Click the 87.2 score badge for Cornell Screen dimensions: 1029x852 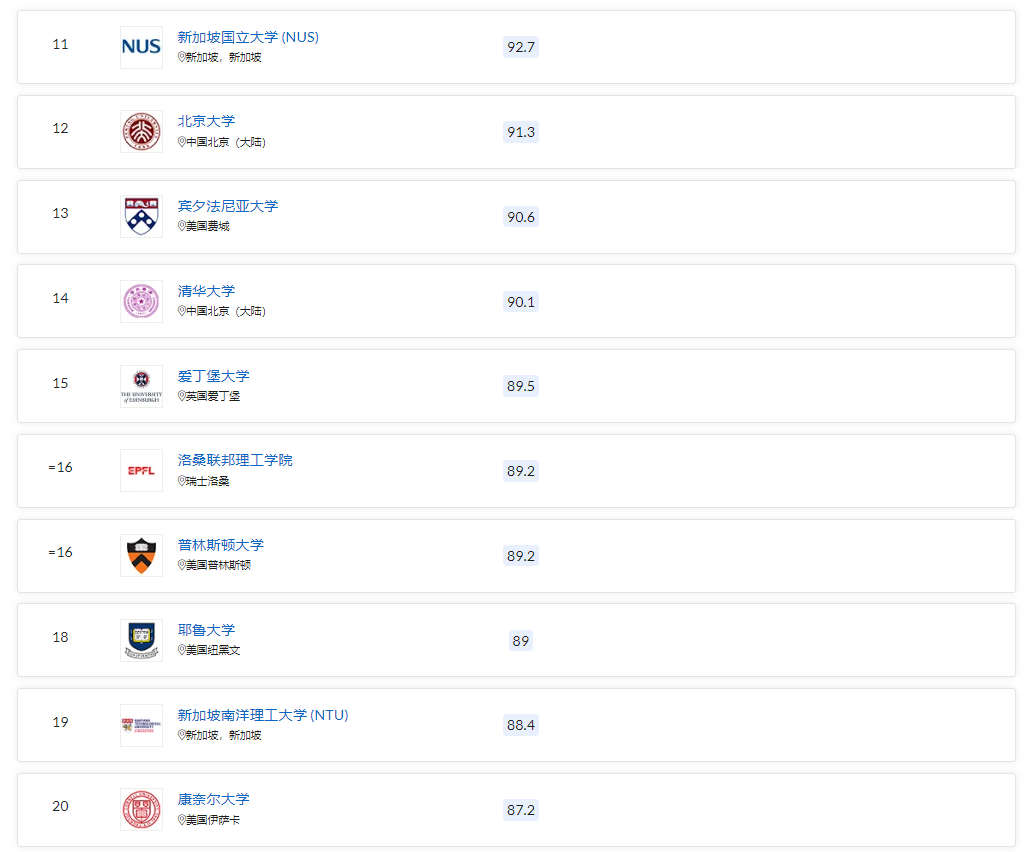tap(520, 810)
